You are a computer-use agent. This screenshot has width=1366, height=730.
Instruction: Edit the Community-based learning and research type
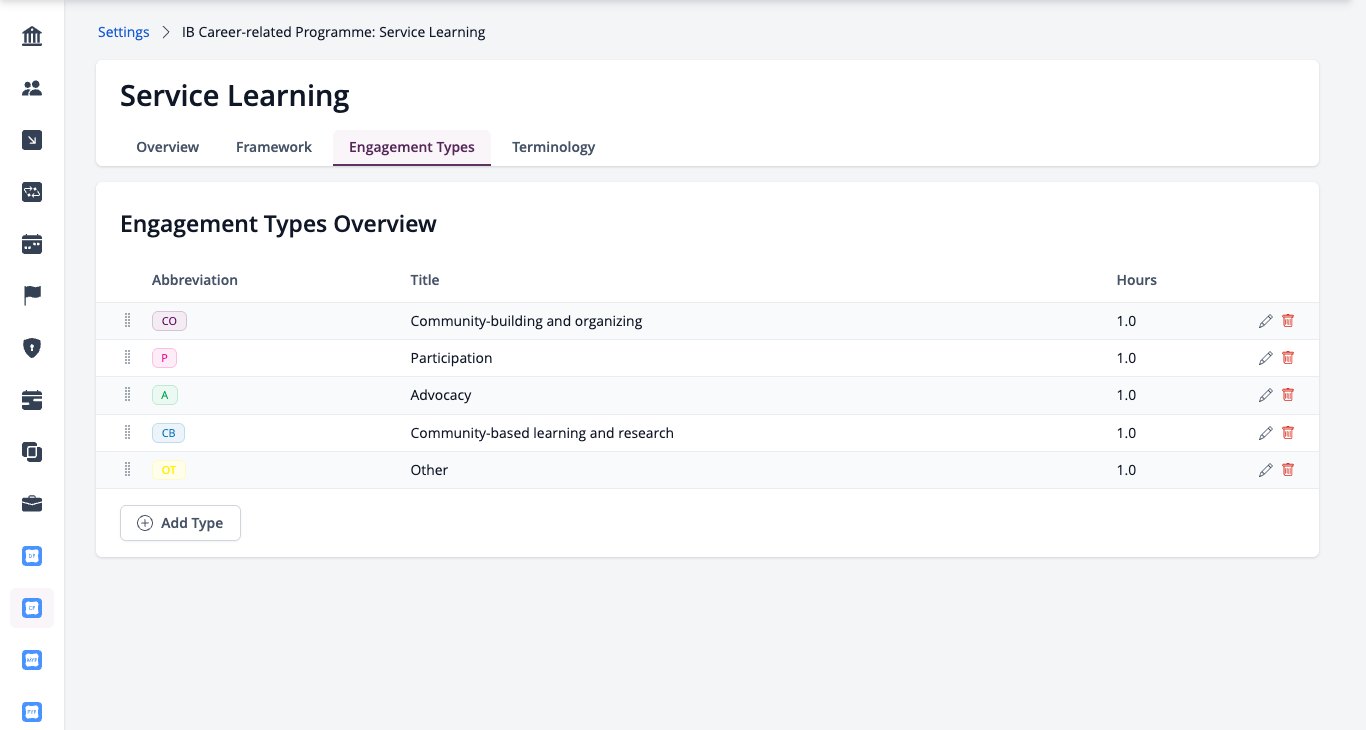pyautogui.click(x=1266, y=433)
